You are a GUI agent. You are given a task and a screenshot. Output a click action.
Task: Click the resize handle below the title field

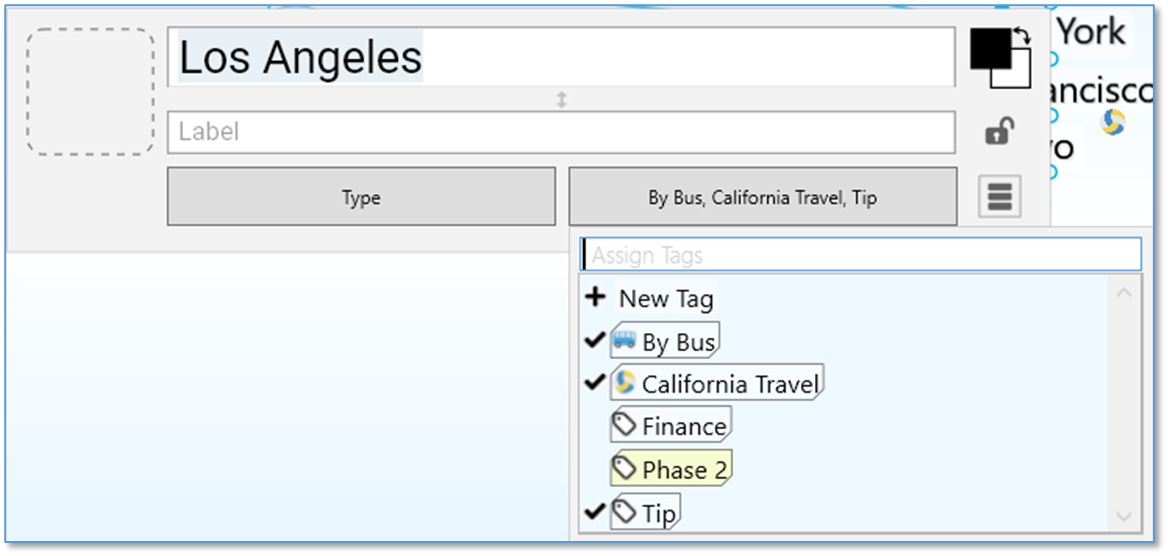click(x=562, y=99)
